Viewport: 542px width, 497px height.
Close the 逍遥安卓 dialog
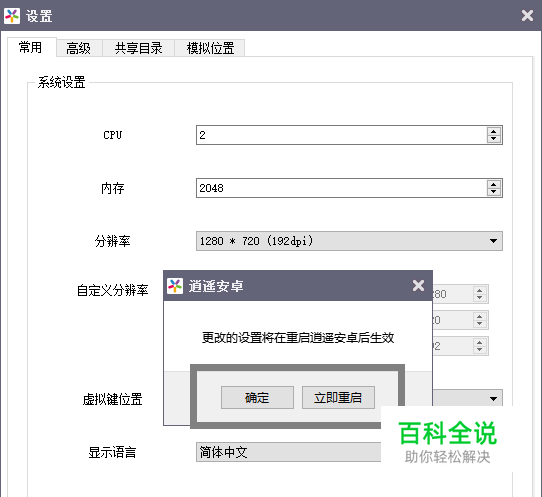(418, 285)
